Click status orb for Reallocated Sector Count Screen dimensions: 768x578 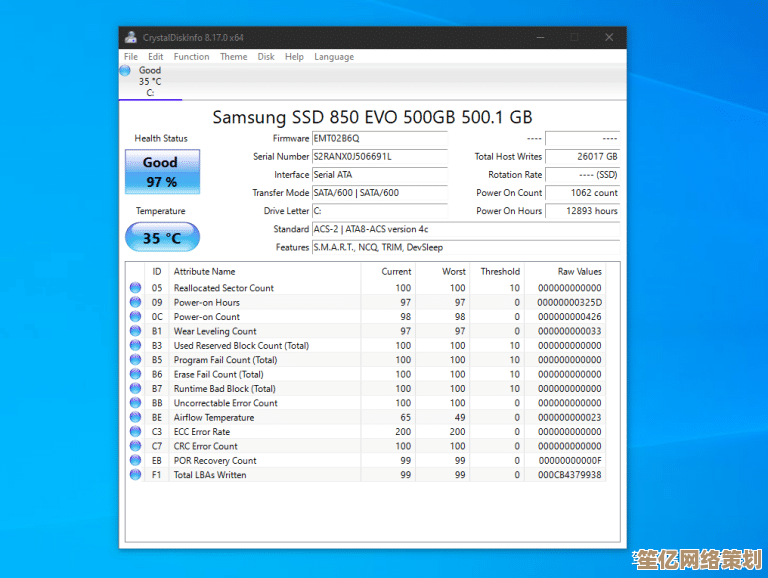(x=135, y=288)
